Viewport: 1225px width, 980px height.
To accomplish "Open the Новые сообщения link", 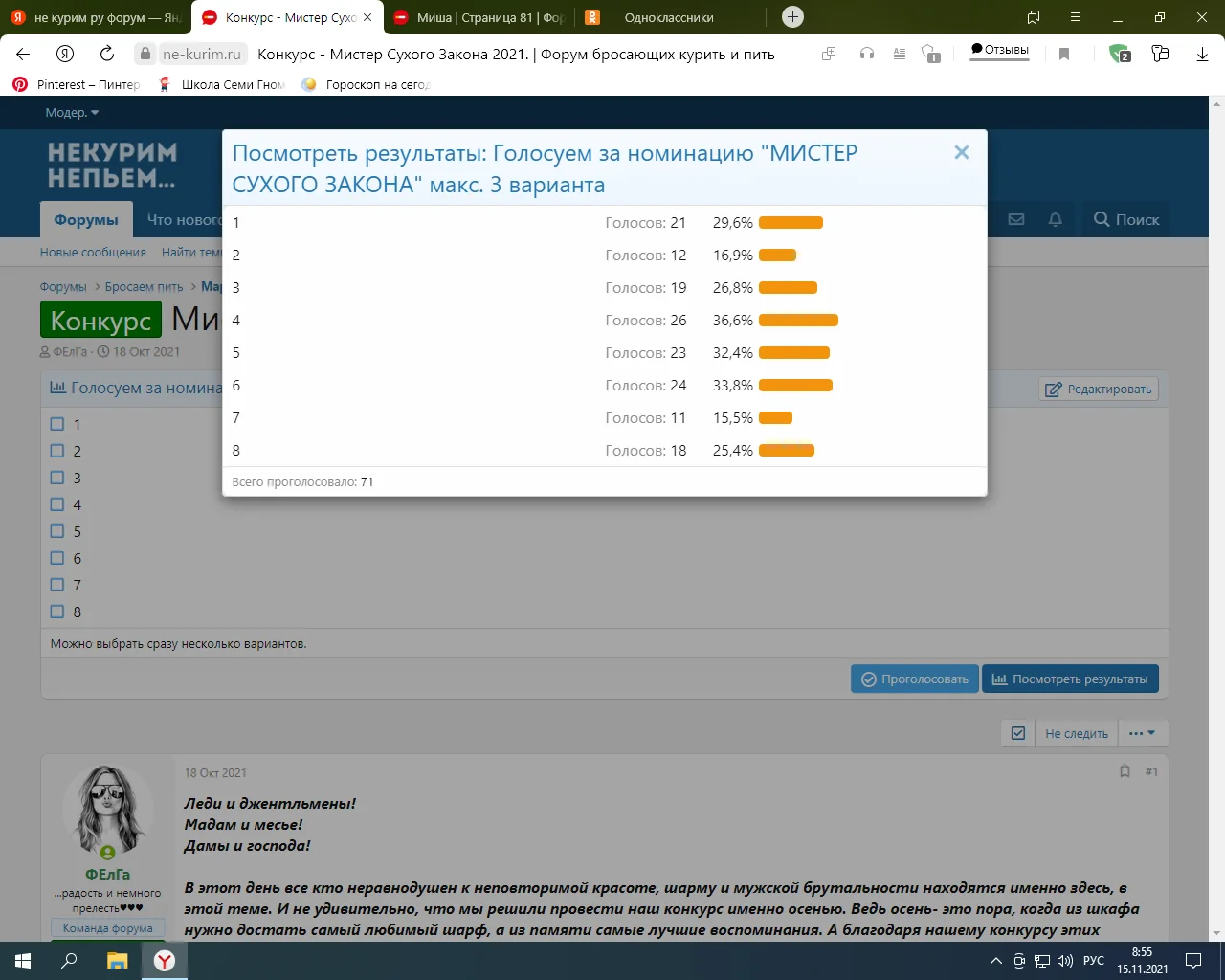I will [93, 253].
